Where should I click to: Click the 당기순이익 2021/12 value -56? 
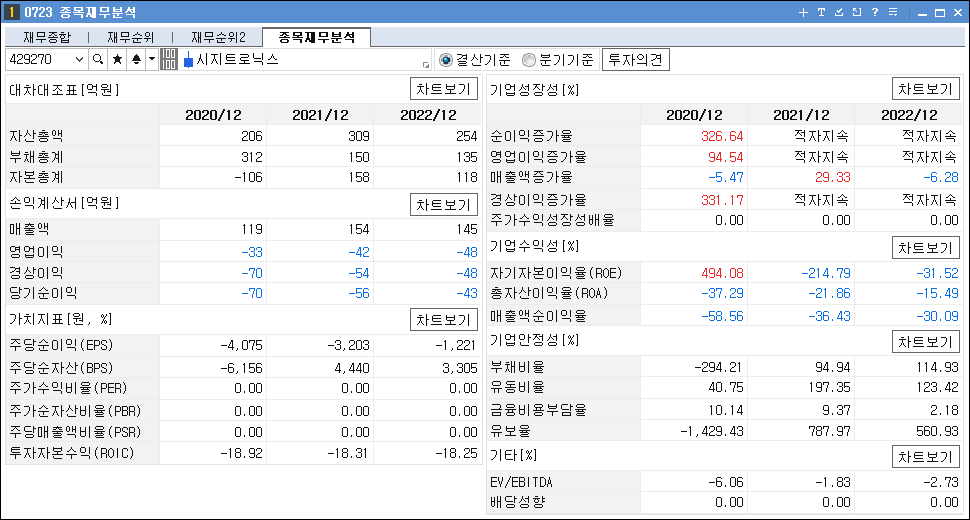coord(359,293)
